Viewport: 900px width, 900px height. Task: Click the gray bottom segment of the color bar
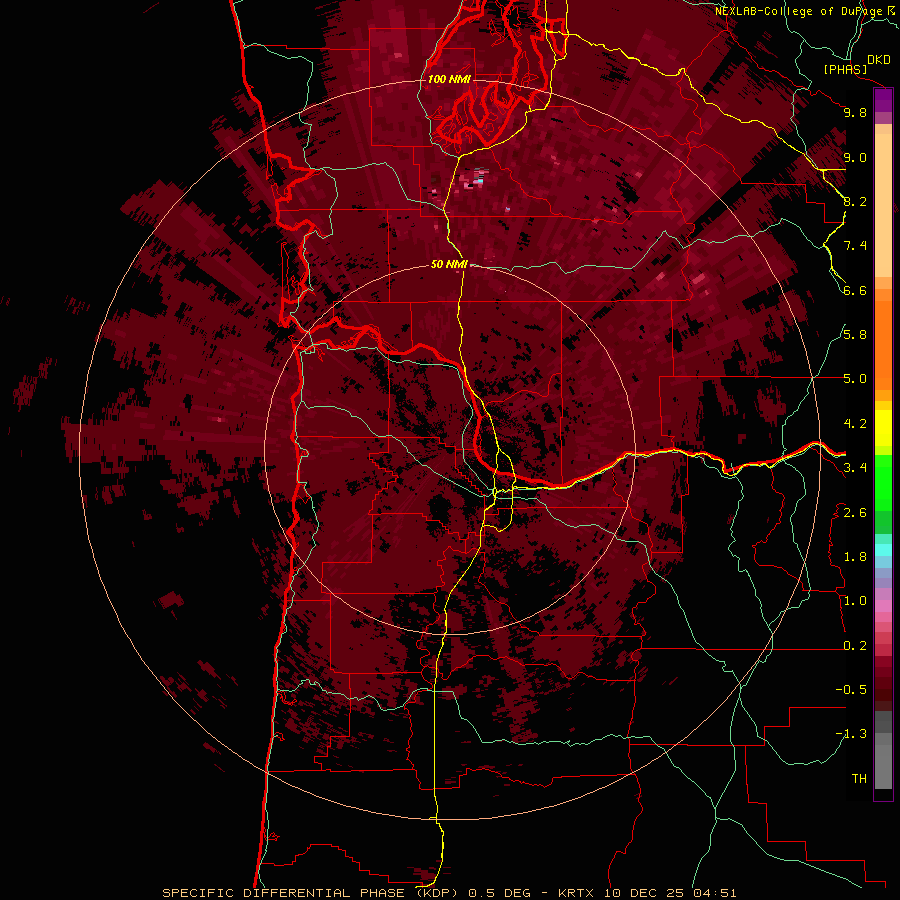(883, 752)
